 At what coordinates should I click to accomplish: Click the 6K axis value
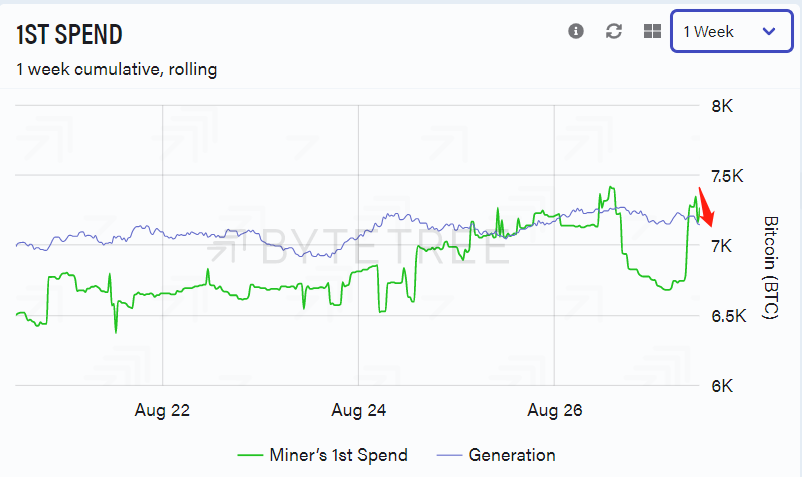(722, 386)
